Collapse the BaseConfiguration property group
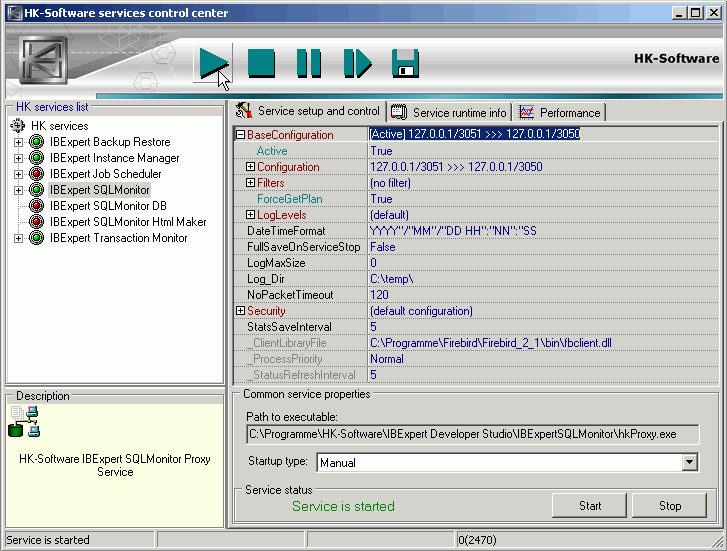Viewport: 727px width, 551px height. 240,135
